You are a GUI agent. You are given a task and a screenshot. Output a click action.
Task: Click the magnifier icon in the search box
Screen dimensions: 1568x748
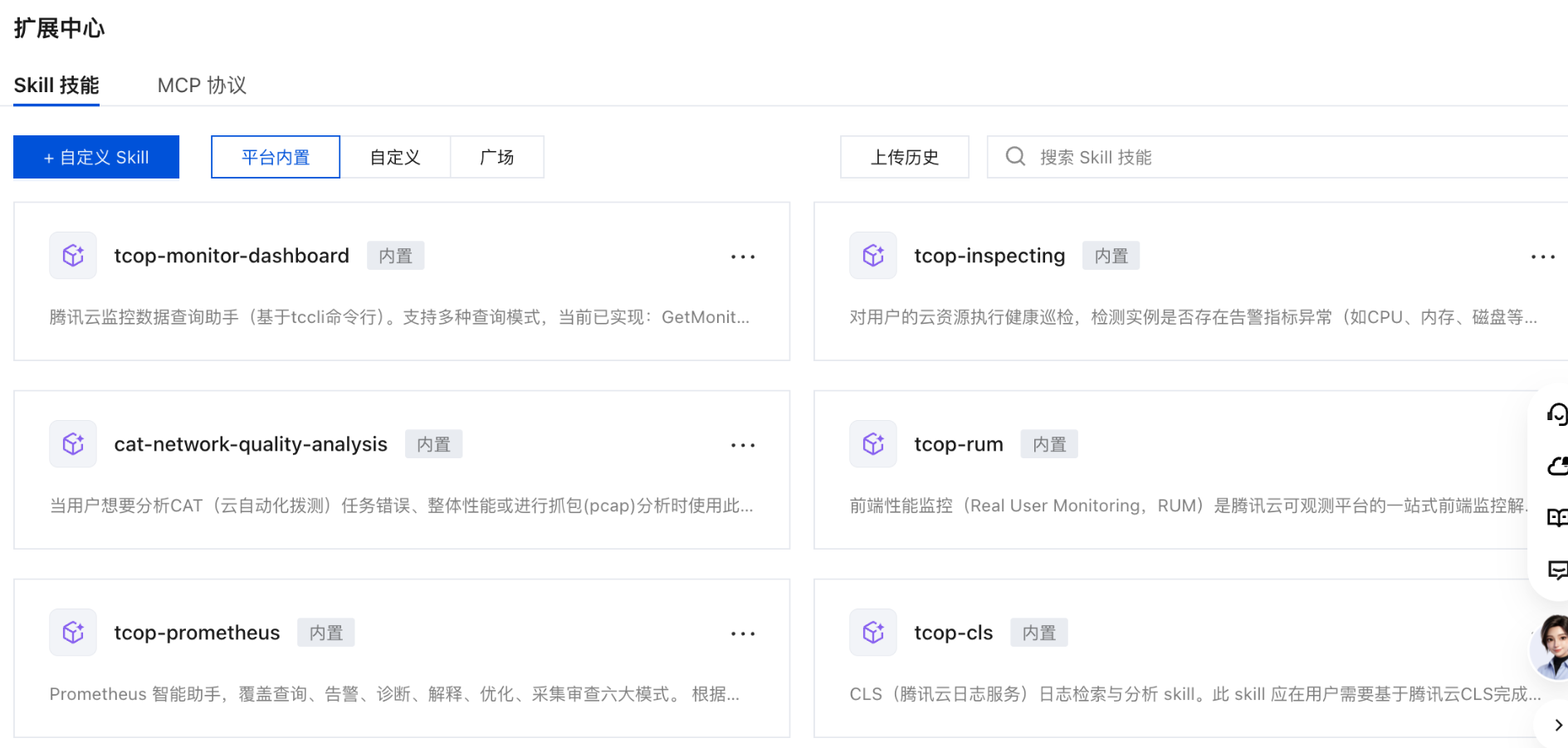[1015, 157]
